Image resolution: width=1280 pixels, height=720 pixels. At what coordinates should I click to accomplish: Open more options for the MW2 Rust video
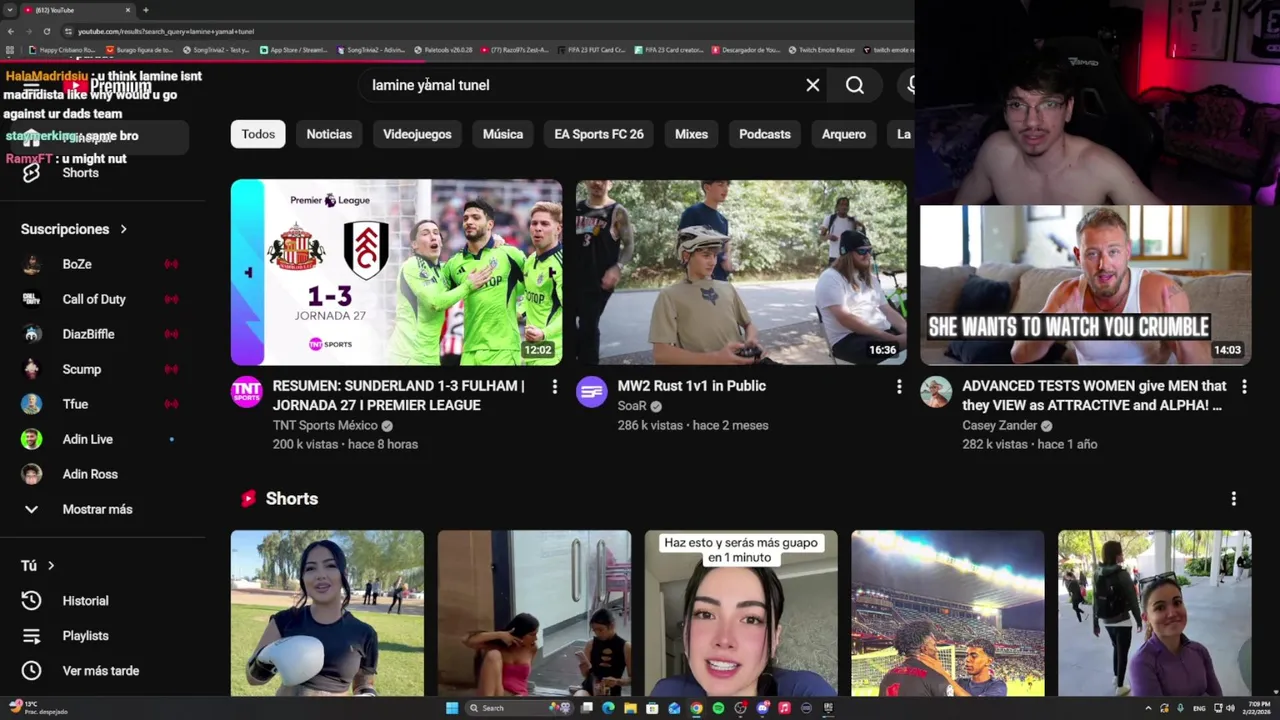point(899,387)
